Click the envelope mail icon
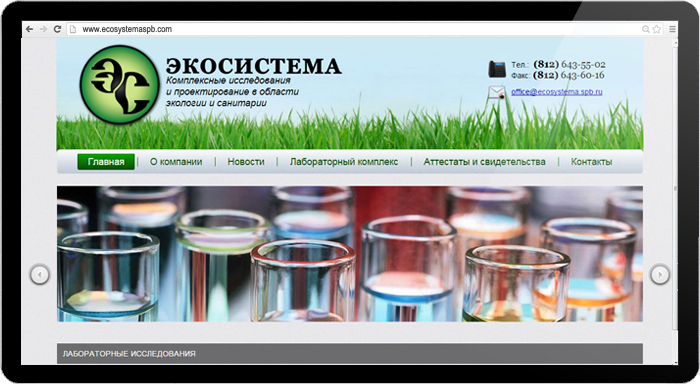This screenshot has height=384, width=700. (x=496, y=92)
